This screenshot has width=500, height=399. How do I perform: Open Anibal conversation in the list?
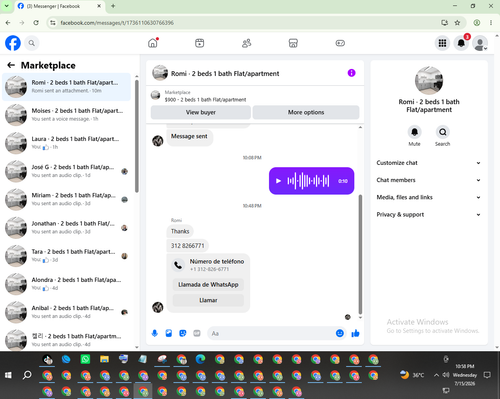pyautogui.click(x=66, y=312)
